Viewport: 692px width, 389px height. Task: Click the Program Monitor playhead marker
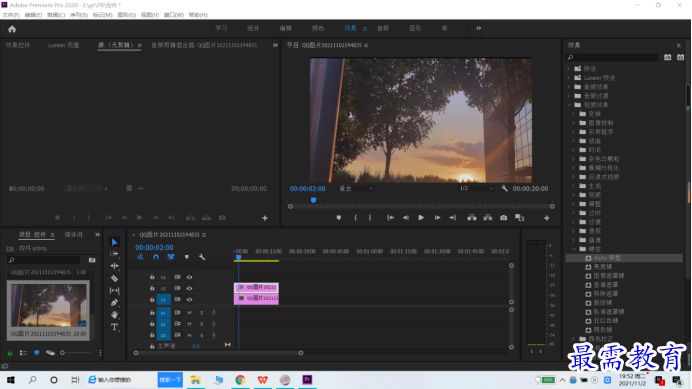[313, 200]
